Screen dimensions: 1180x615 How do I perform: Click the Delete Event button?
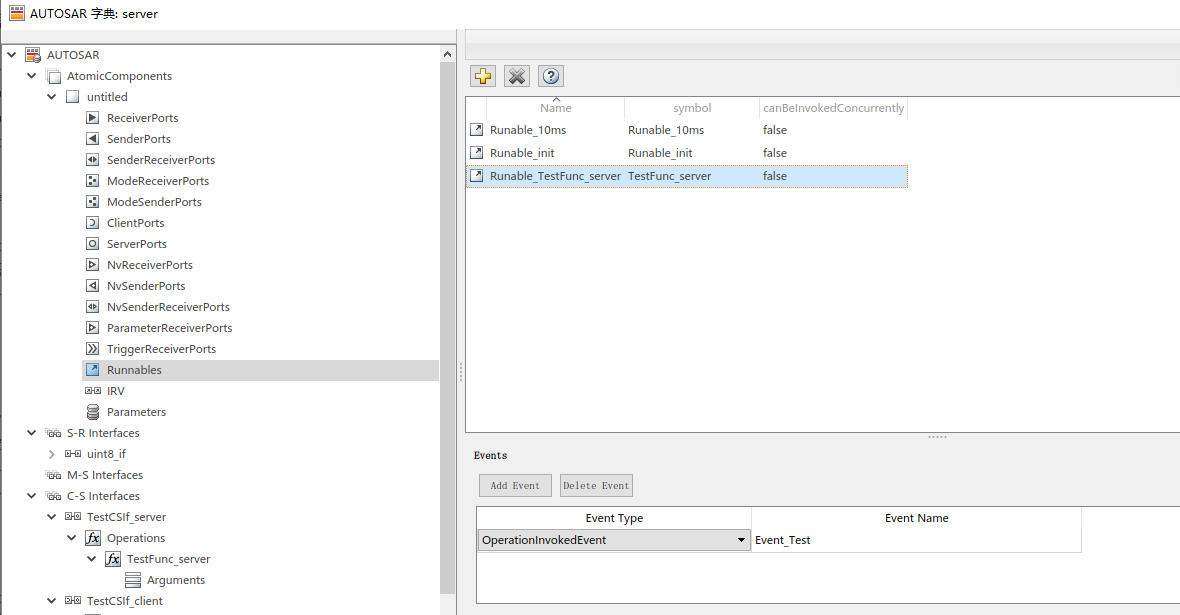596,485
